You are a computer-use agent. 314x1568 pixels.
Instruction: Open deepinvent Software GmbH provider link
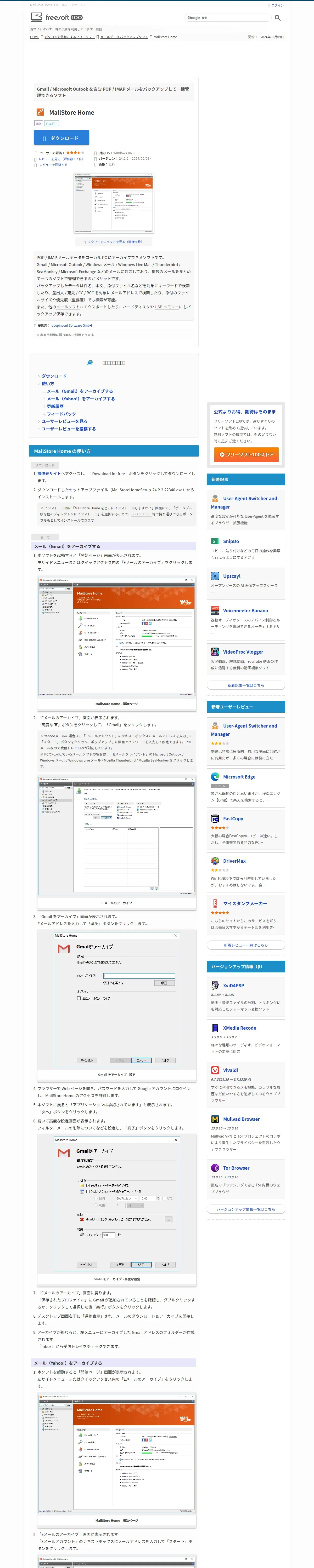(x=71, y=326)
